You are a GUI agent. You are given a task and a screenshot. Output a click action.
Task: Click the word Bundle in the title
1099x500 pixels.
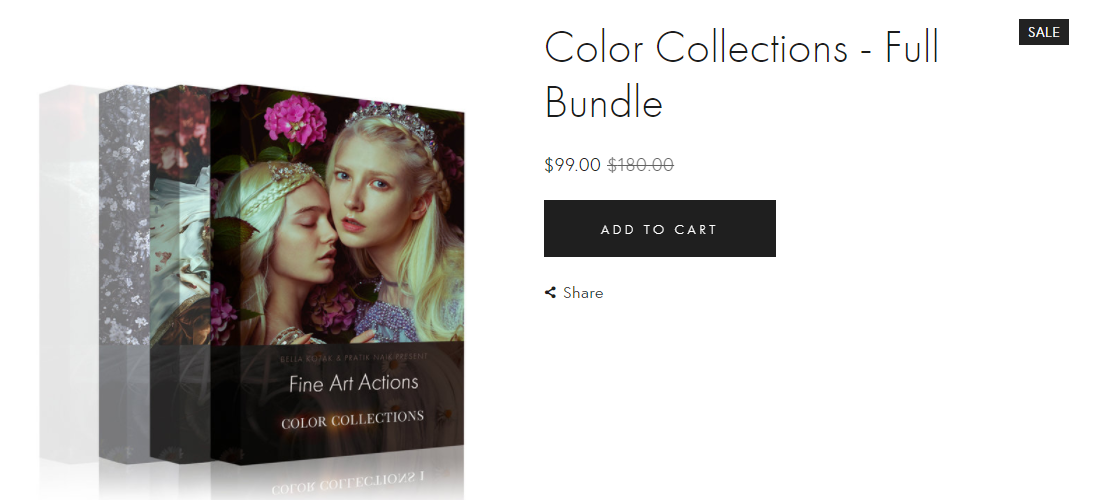tap(603, 102)
